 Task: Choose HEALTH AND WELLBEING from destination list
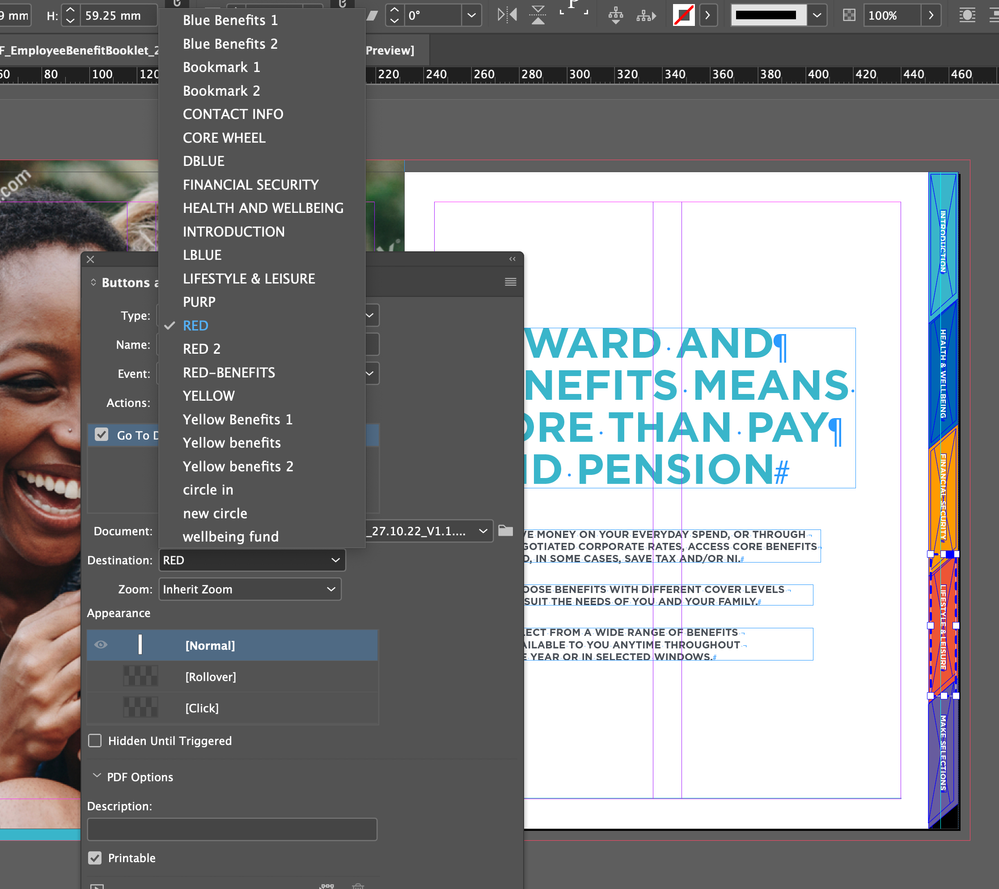tap(263, 208)
